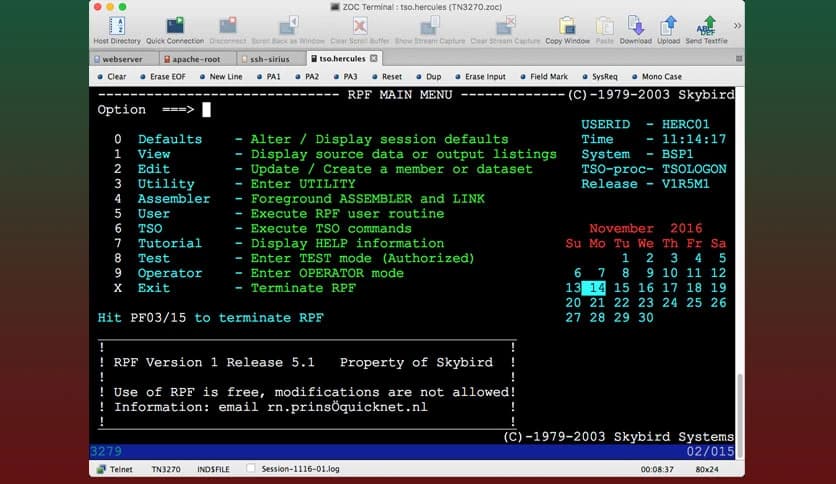836x484 pixels.
Task: Click the USERID value HERC01
Action: (686, 124)
